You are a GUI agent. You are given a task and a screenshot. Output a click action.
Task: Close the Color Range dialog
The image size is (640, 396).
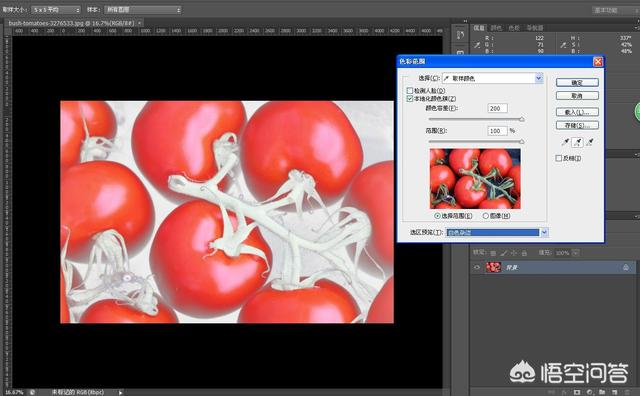click(x=598, y=61)
